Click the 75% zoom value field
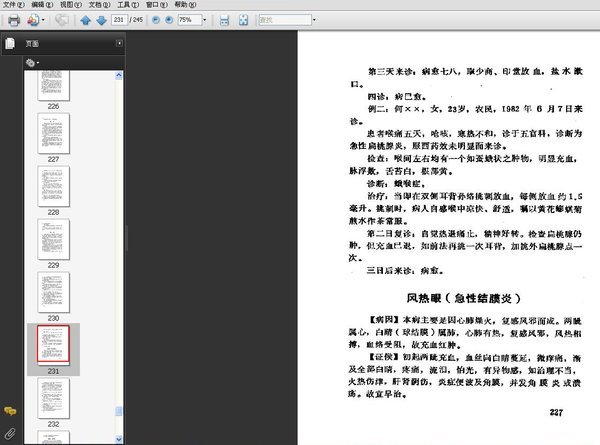The height and width of the screenshot is (445, 600). pos(189,20)
